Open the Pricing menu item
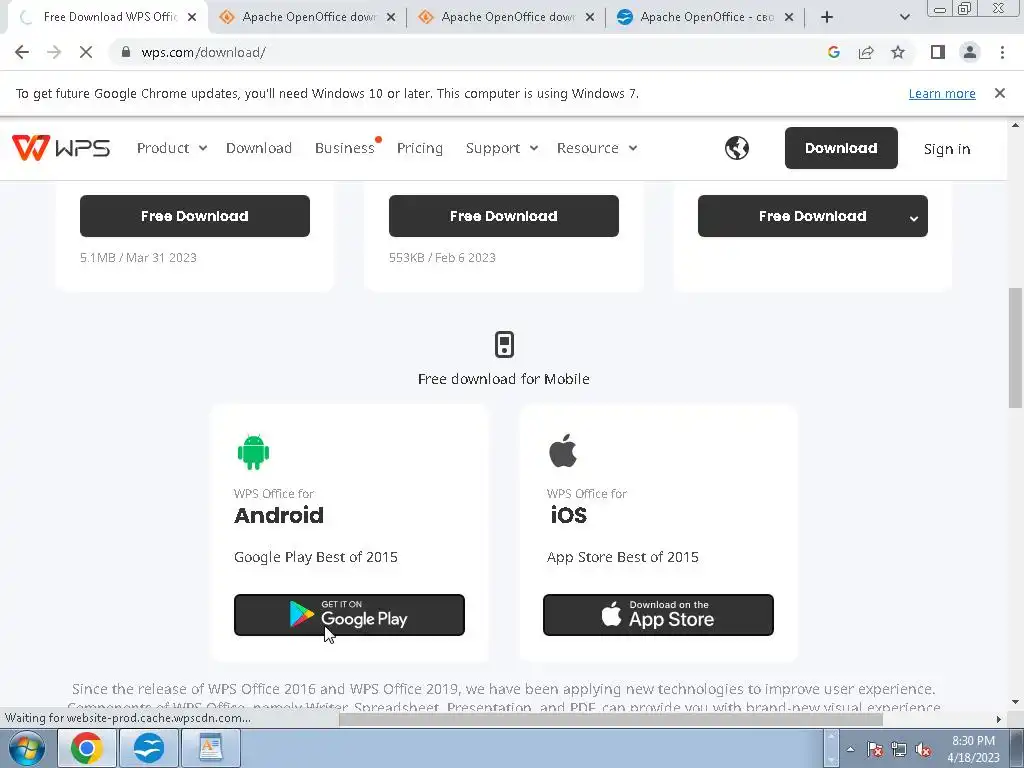This screenshot has height=768, width=1024. [419, 148]
